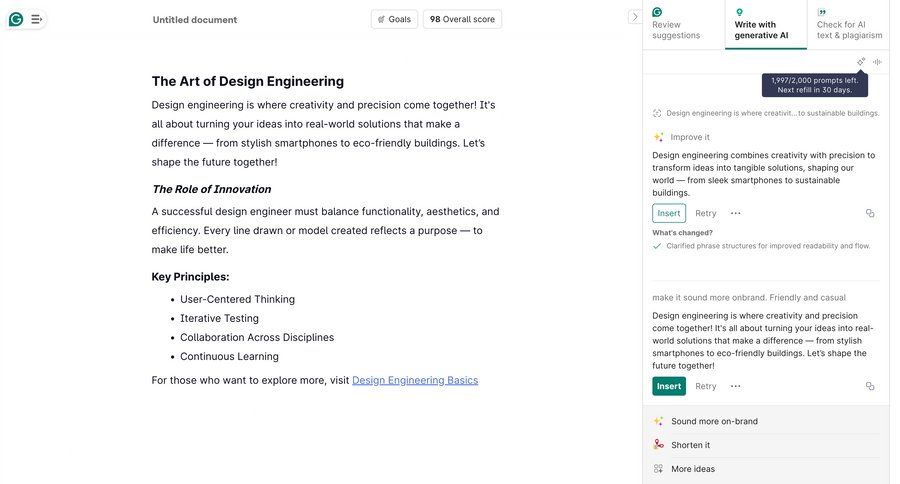Insert the Improve it suggestion
Viewport: 900px width, 484px height.
(669, 213)
